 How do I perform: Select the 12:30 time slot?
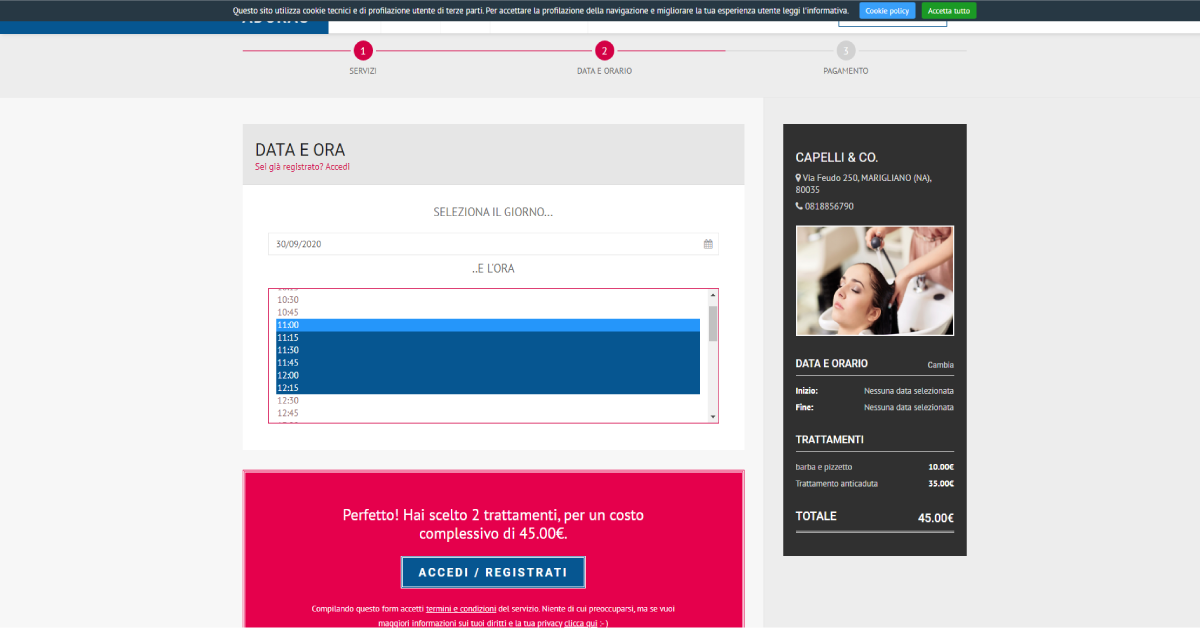pyautogui.click(x=488, y=400)
